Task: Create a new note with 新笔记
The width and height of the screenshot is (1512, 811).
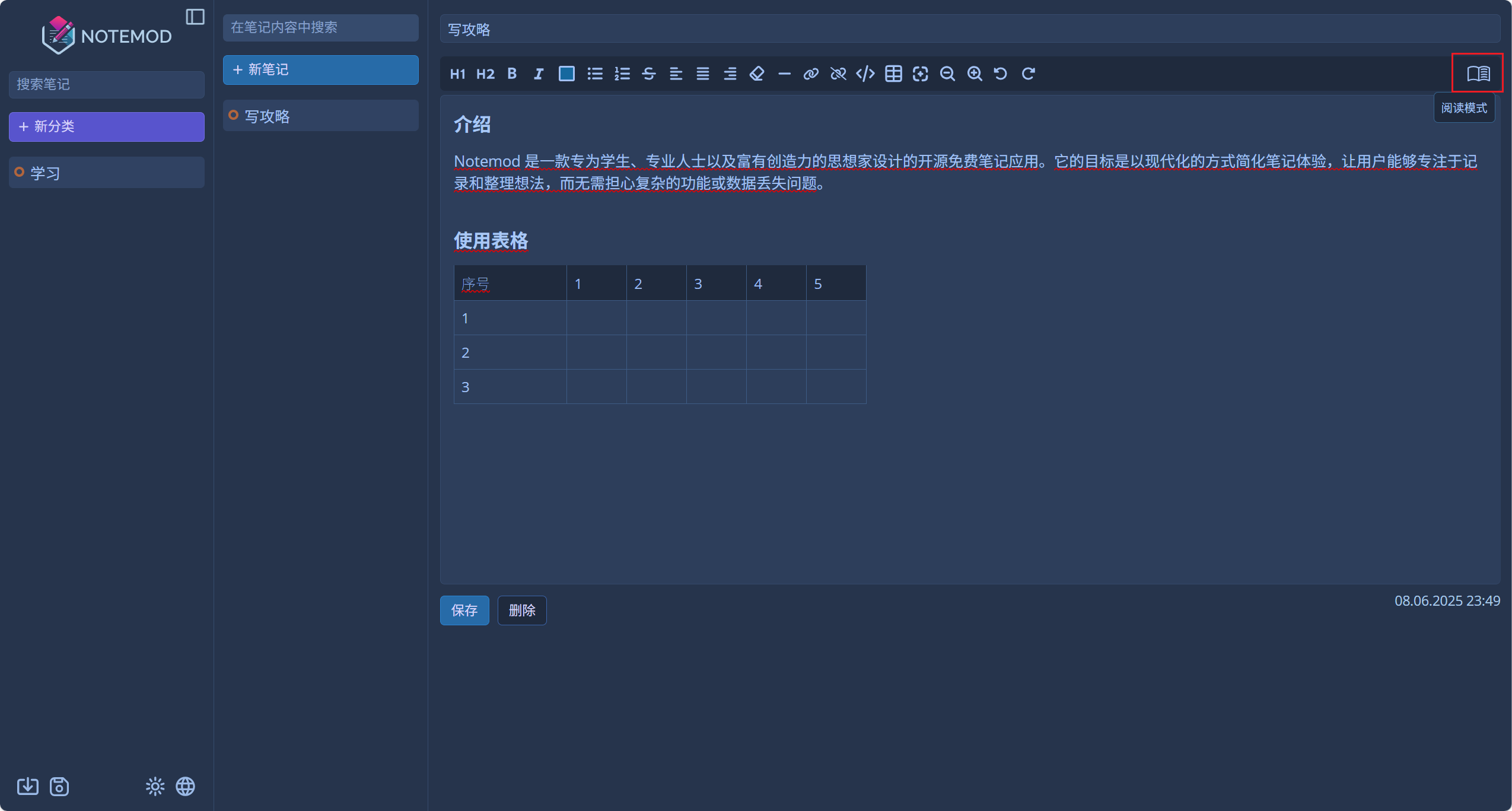Action: point(321,70)
